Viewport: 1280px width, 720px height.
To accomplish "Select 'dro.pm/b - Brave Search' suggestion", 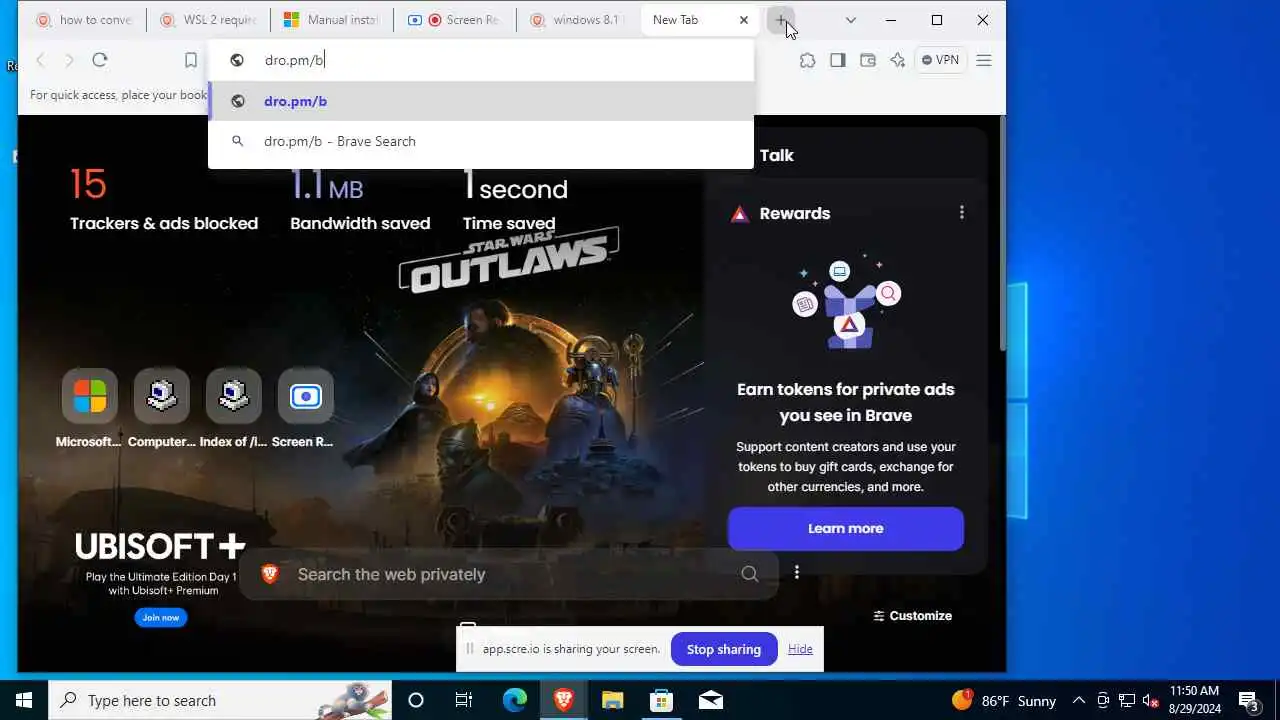I will 481,141.
